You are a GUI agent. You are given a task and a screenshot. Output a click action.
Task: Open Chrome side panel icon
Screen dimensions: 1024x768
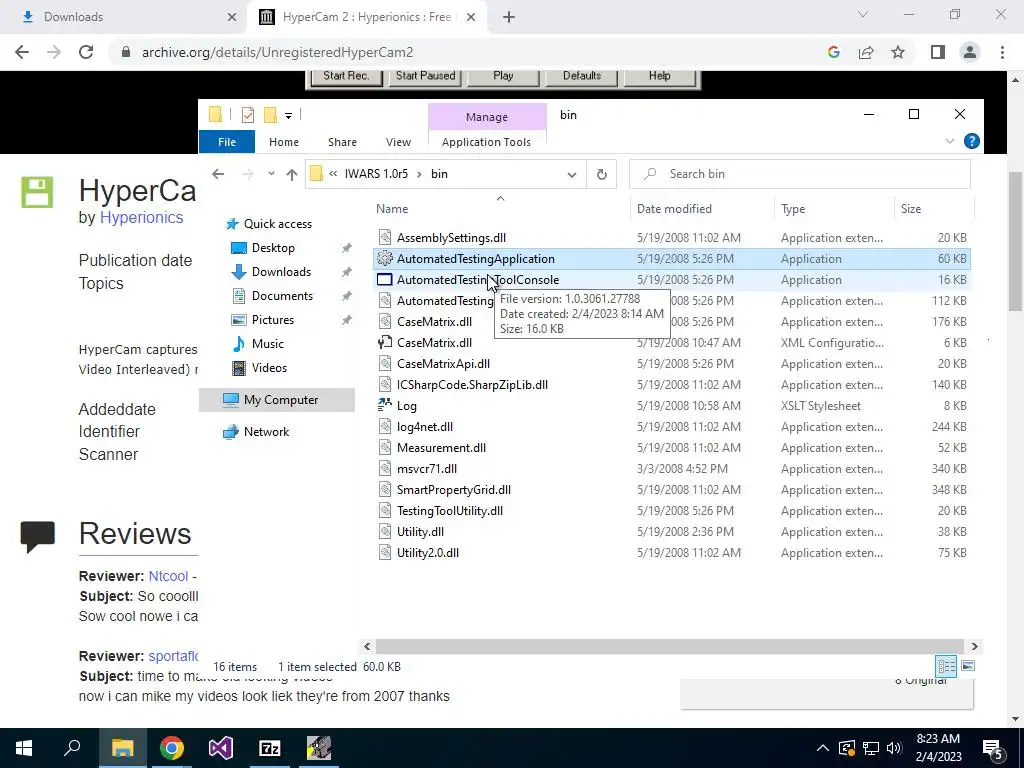(x=938, y=52)
